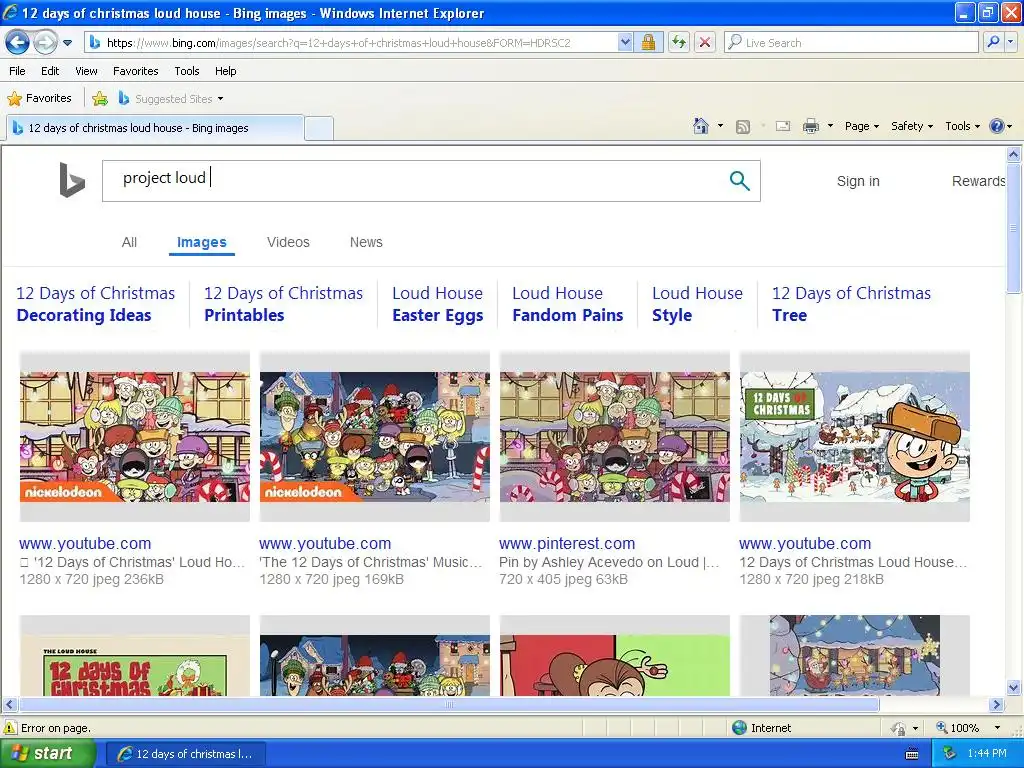This screenshot has width=1024, height=768.
Task: Switch to the News results tab
Action: (366, 242)
